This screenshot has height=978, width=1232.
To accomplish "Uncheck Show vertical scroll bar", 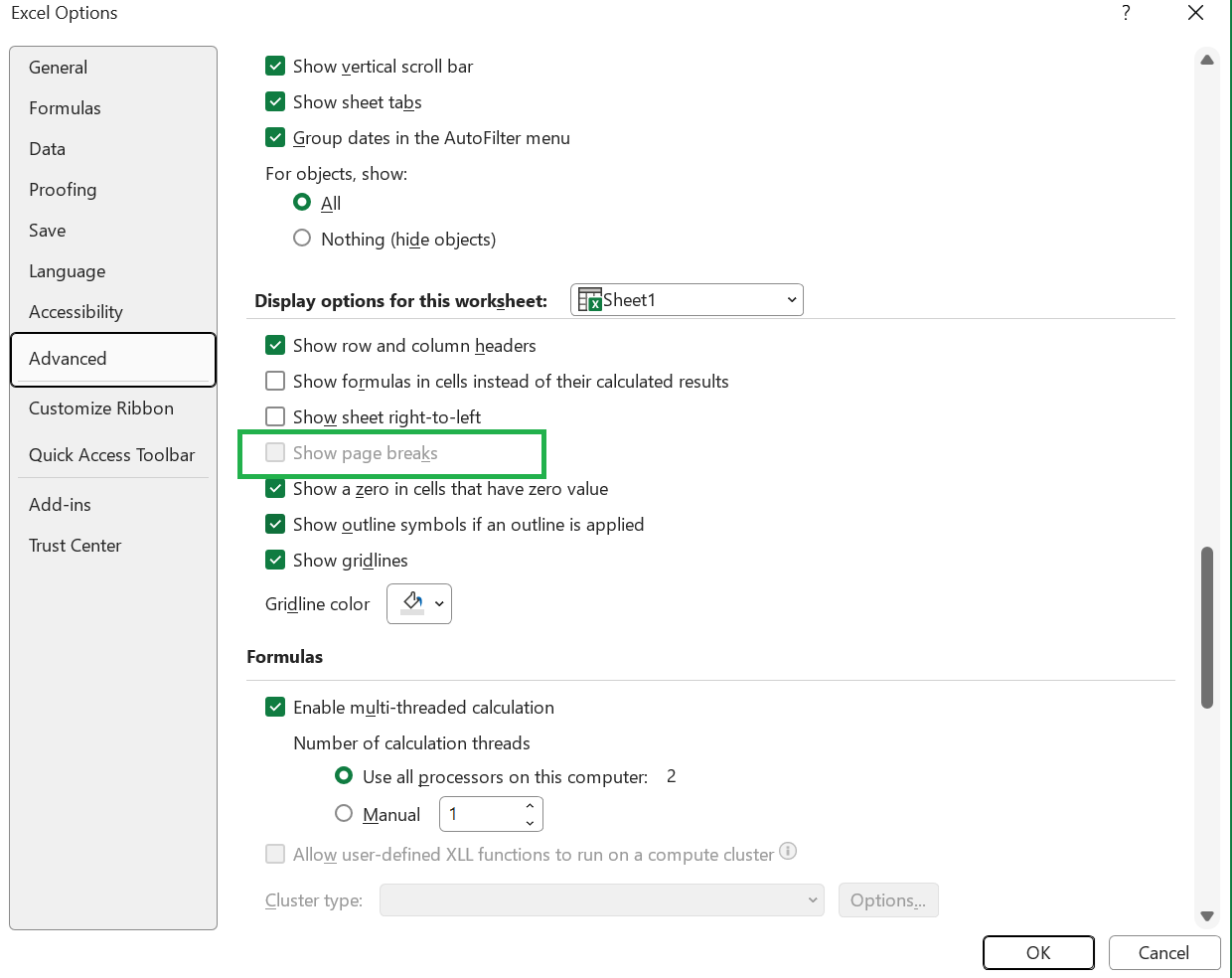I will click(275, 67).
